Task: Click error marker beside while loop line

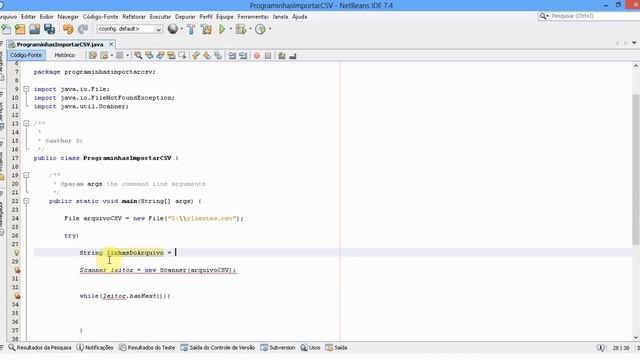Action: (17, 296)
